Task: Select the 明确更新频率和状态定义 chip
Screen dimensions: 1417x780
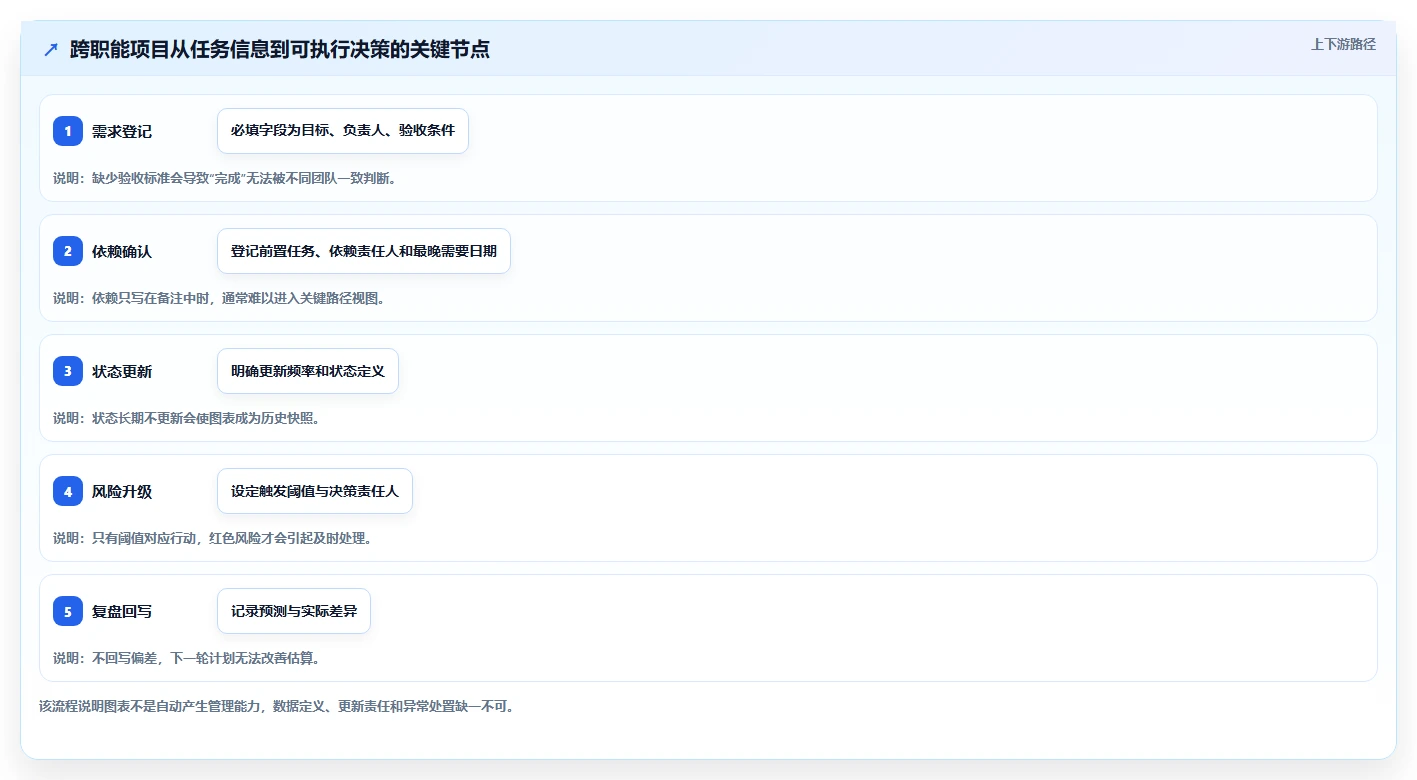Action: click(308, 371)
